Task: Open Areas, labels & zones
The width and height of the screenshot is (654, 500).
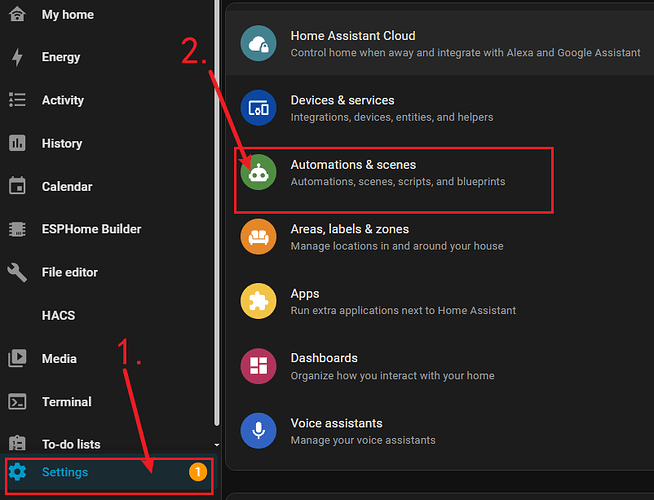Action: (440, 237)
